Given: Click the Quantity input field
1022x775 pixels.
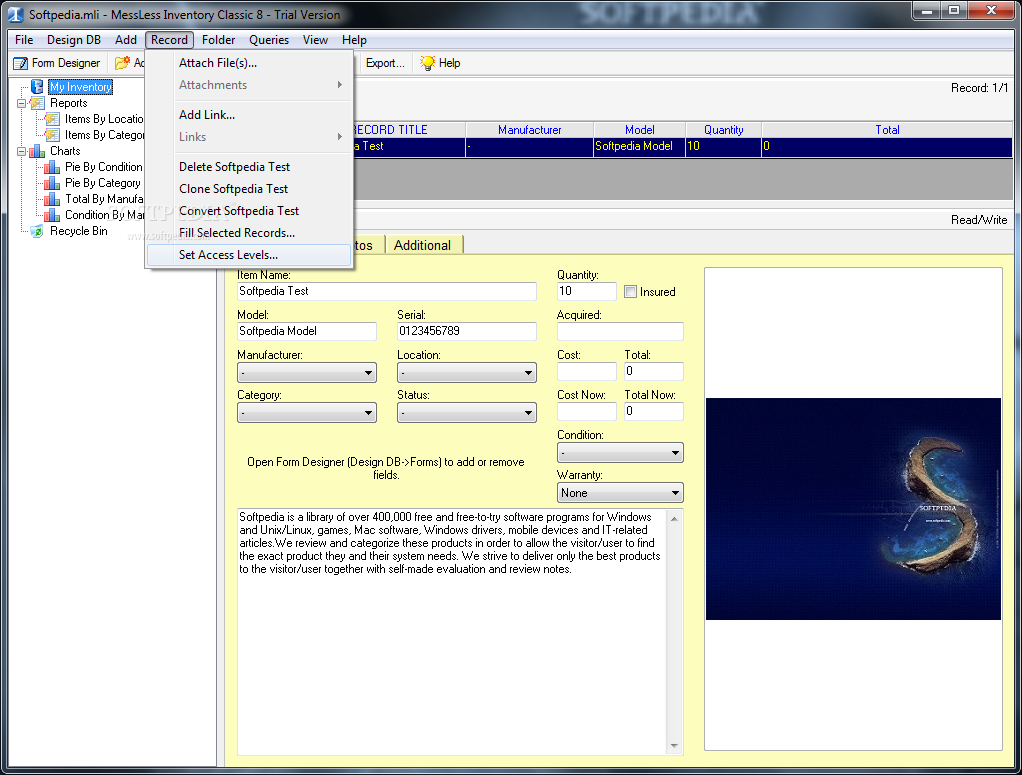Looking at the screenshot, I should 587,291.
